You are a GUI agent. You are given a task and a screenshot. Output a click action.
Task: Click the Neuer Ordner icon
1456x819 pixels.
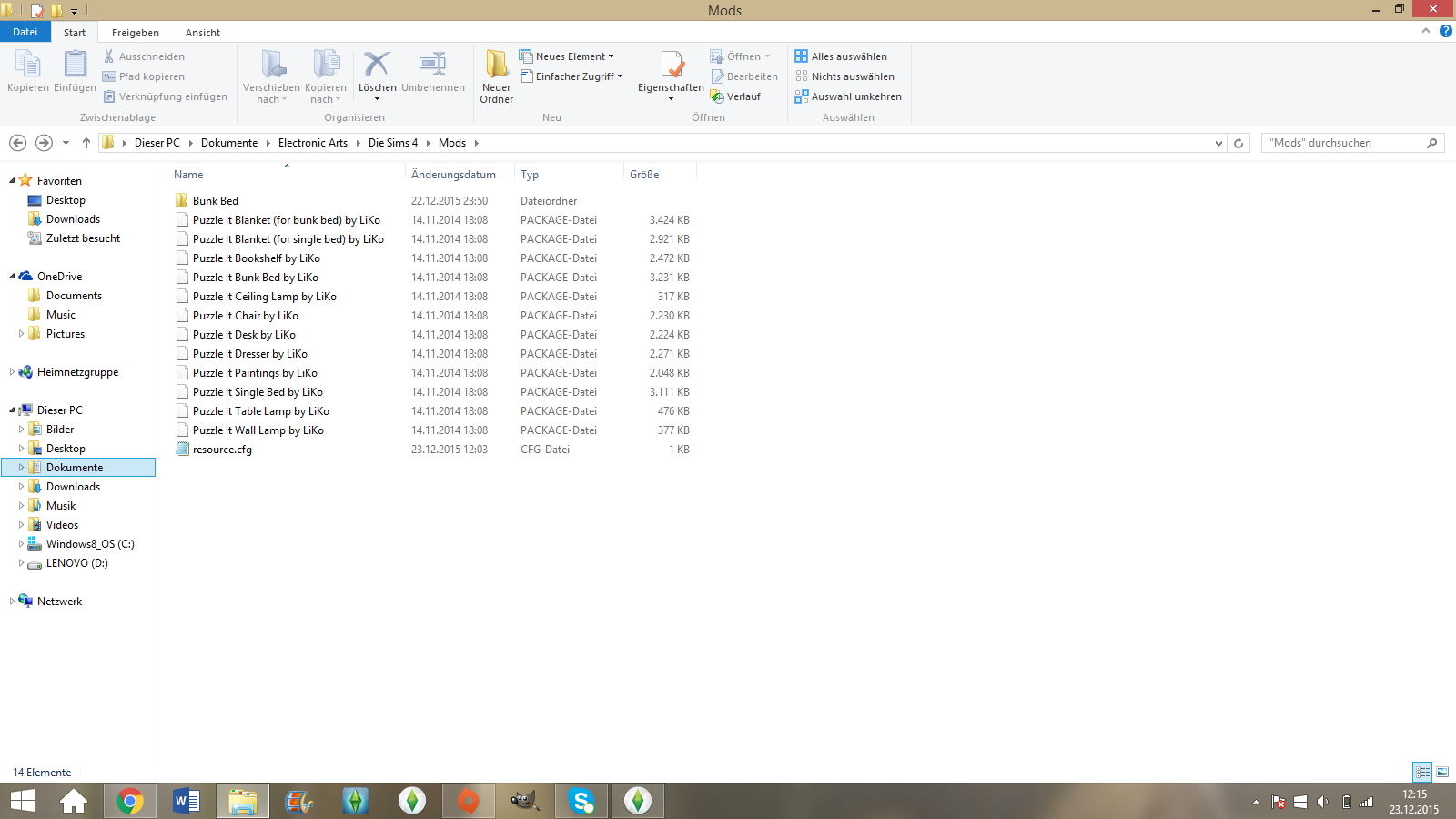pyautogui.click(x=496, y=66)
